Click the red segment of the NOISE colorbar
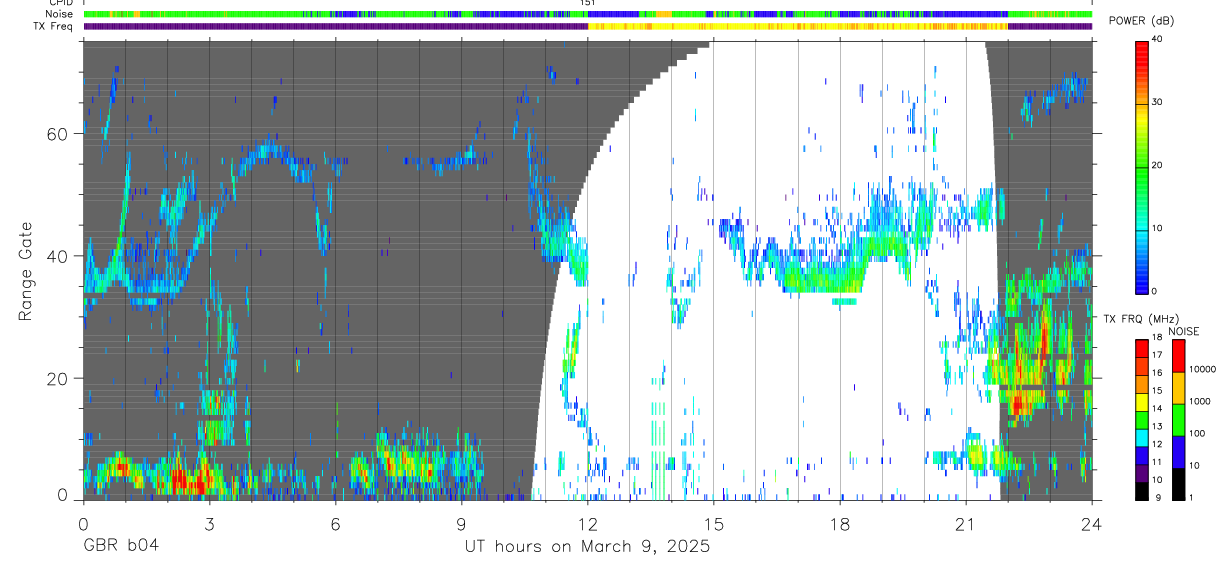1228x567 pixels. coord(1177,356)
